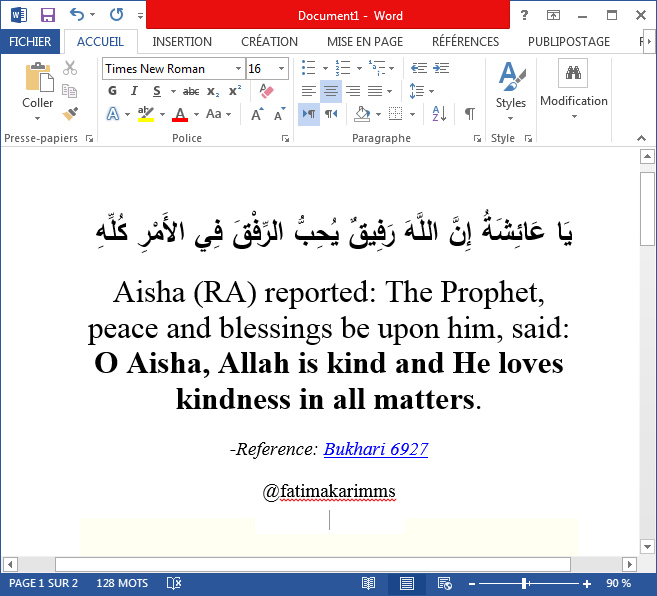This screenshot has width=657, height=596.
Task: Apply subscript formatting
Action: [213, 91]
